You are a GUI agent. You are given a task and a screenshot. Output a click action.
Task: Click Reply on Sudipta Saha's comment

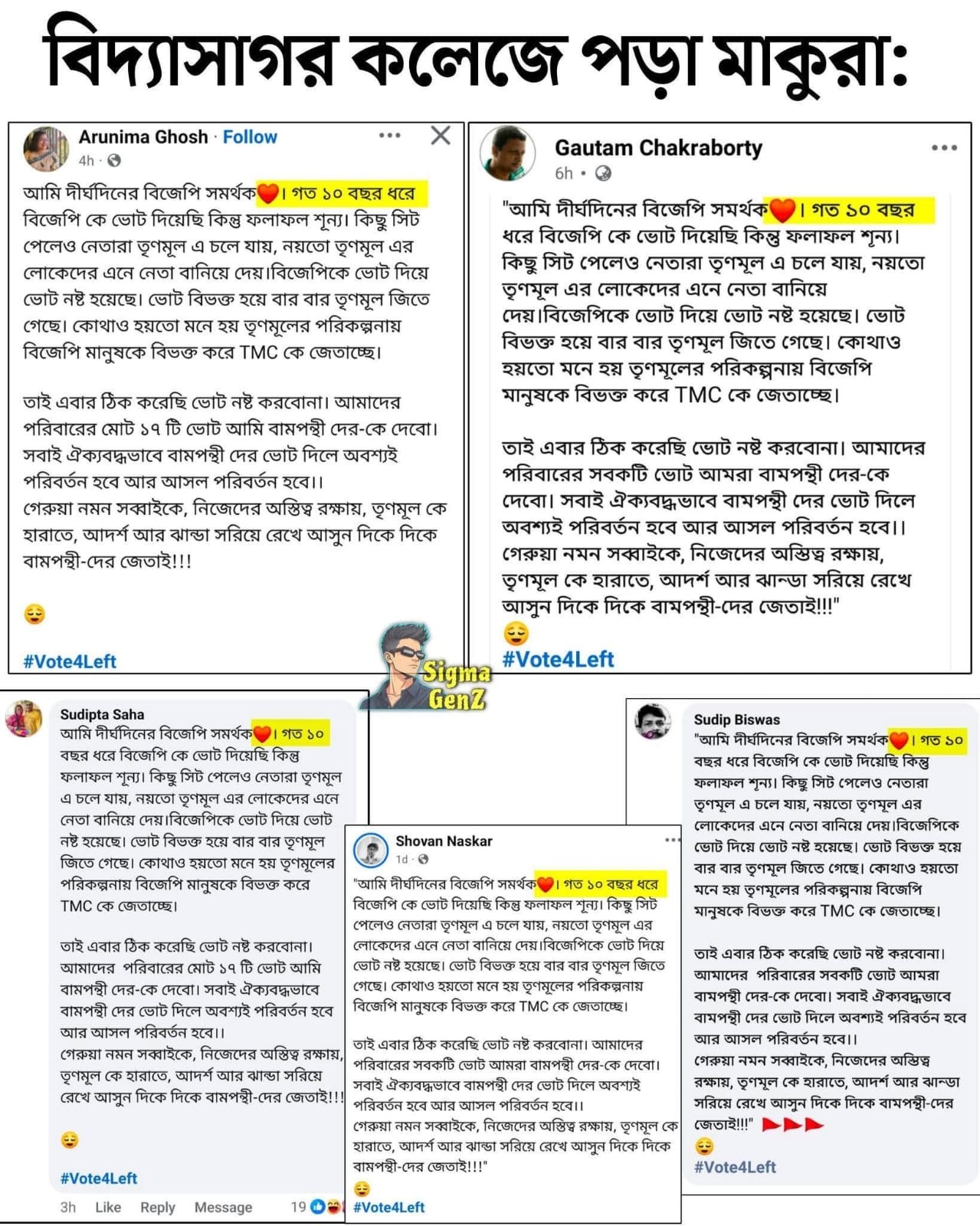coord(158,1207)
